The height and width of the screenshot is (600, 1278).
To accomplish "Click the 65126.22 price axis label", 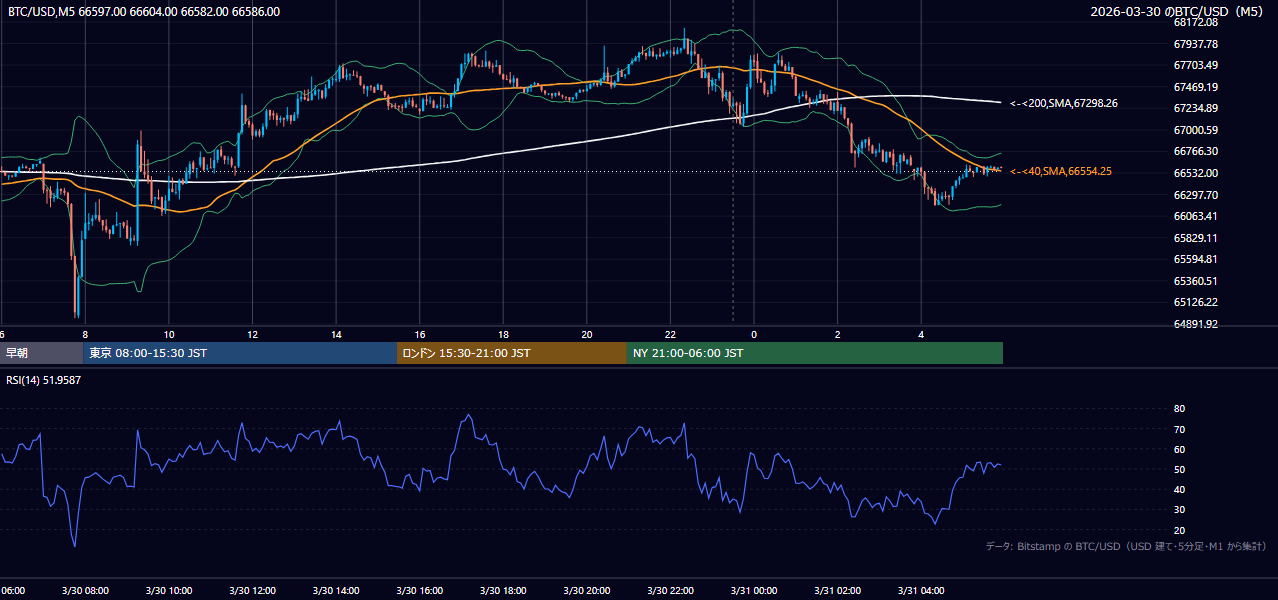I will pyautogui.click(x=1195, y=302).
